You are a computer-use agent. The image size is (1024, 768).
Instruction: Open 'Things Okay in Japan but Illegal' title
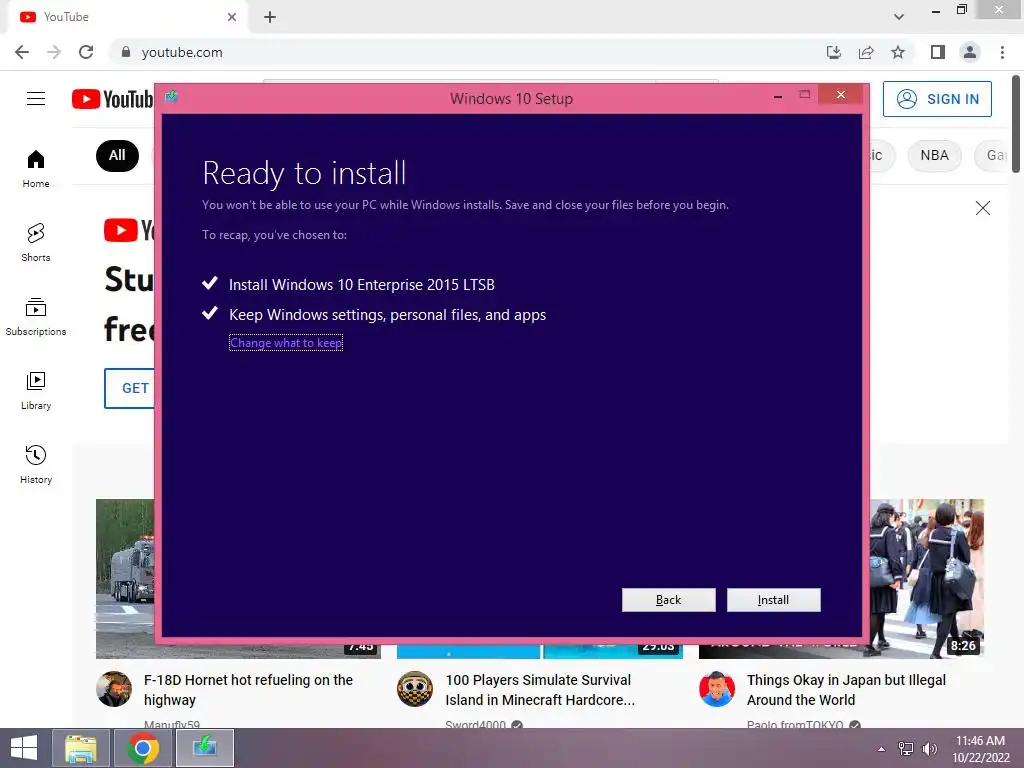[x=846, y=690]
